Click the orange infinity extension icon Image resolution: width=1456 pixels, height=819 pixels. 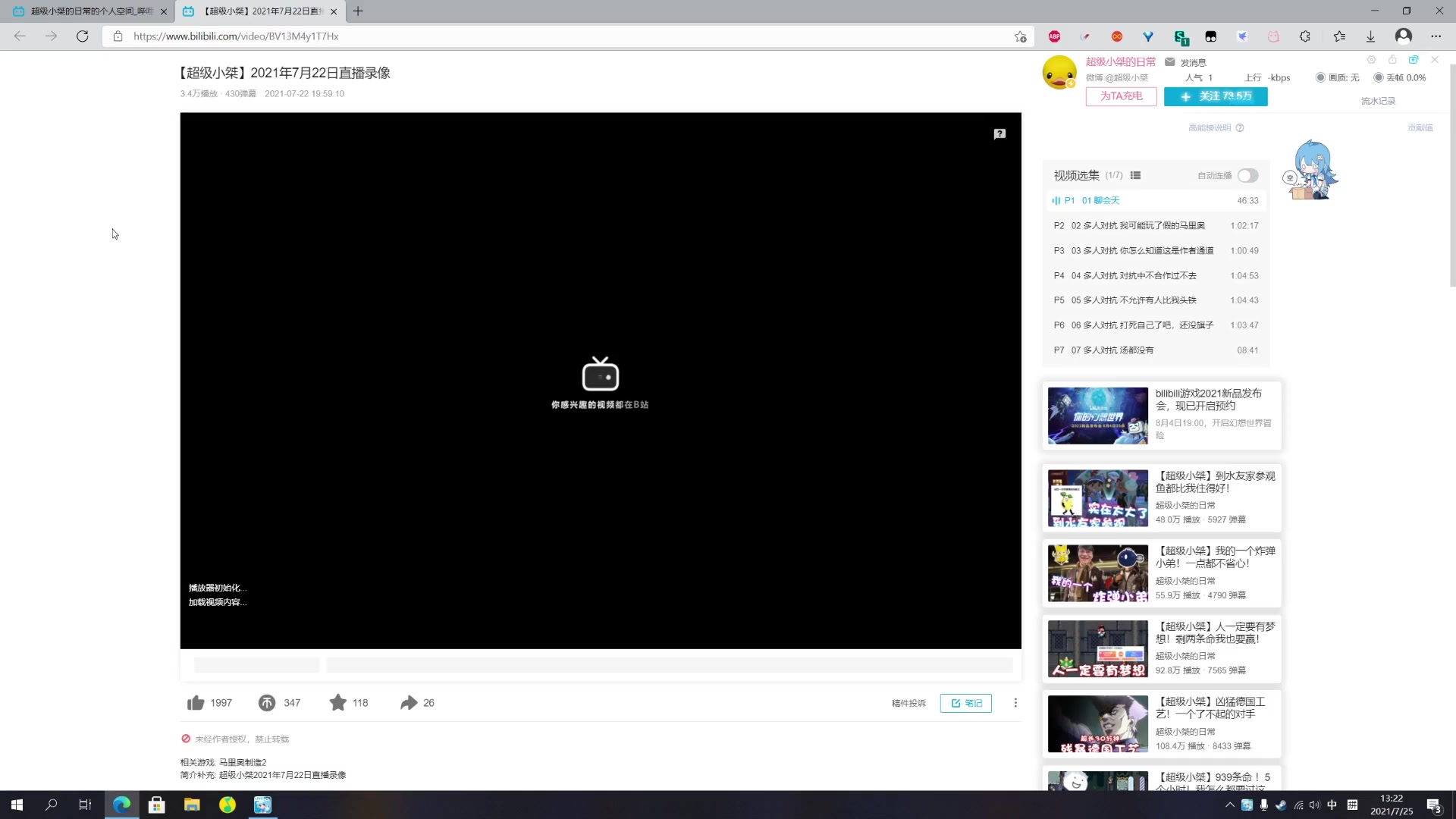(x=1117, y=36)
